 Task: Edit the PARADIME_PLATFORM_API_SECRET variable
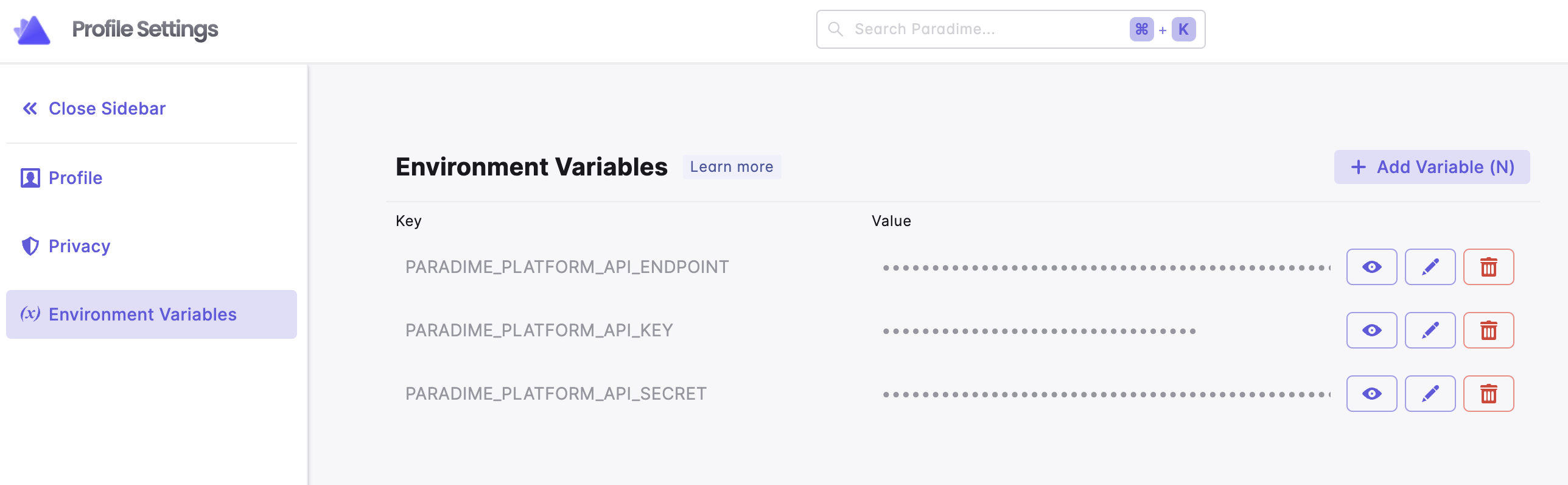[x=1430, y=394]
